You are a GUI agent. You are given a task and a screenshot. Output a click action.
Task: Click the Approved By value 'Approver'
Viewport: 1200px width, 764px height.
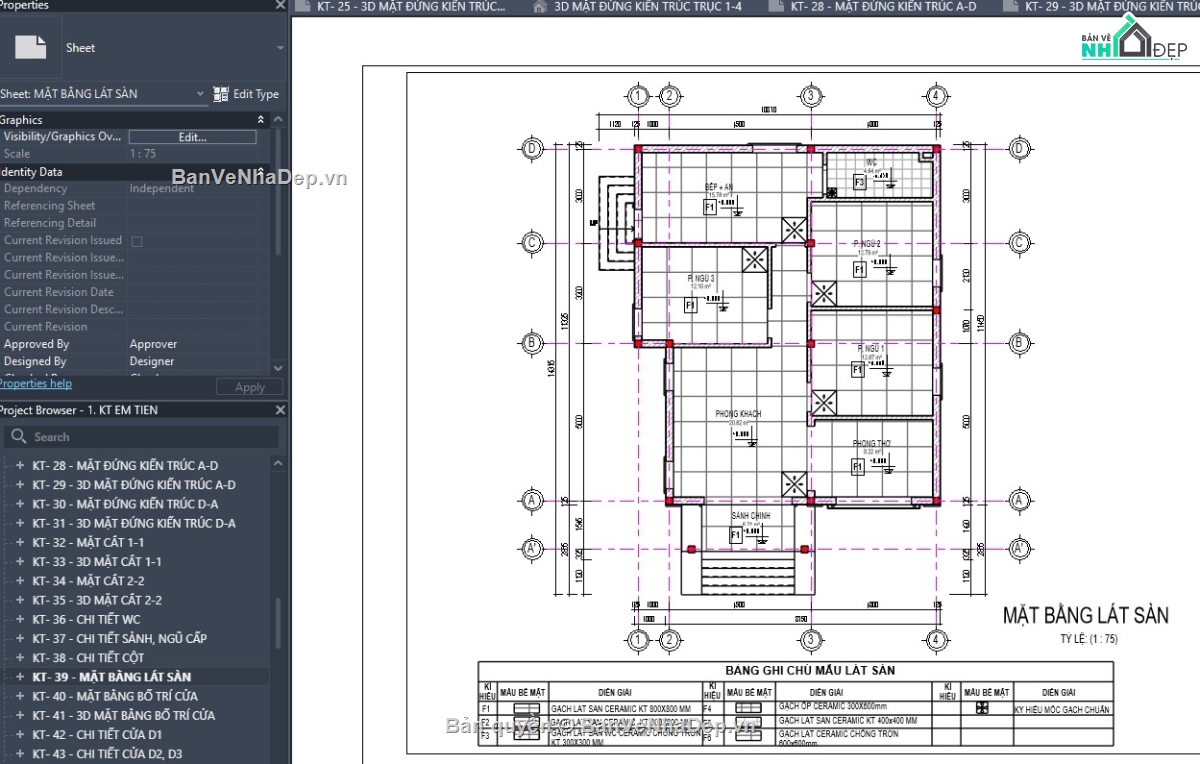[x=153, y=344]
